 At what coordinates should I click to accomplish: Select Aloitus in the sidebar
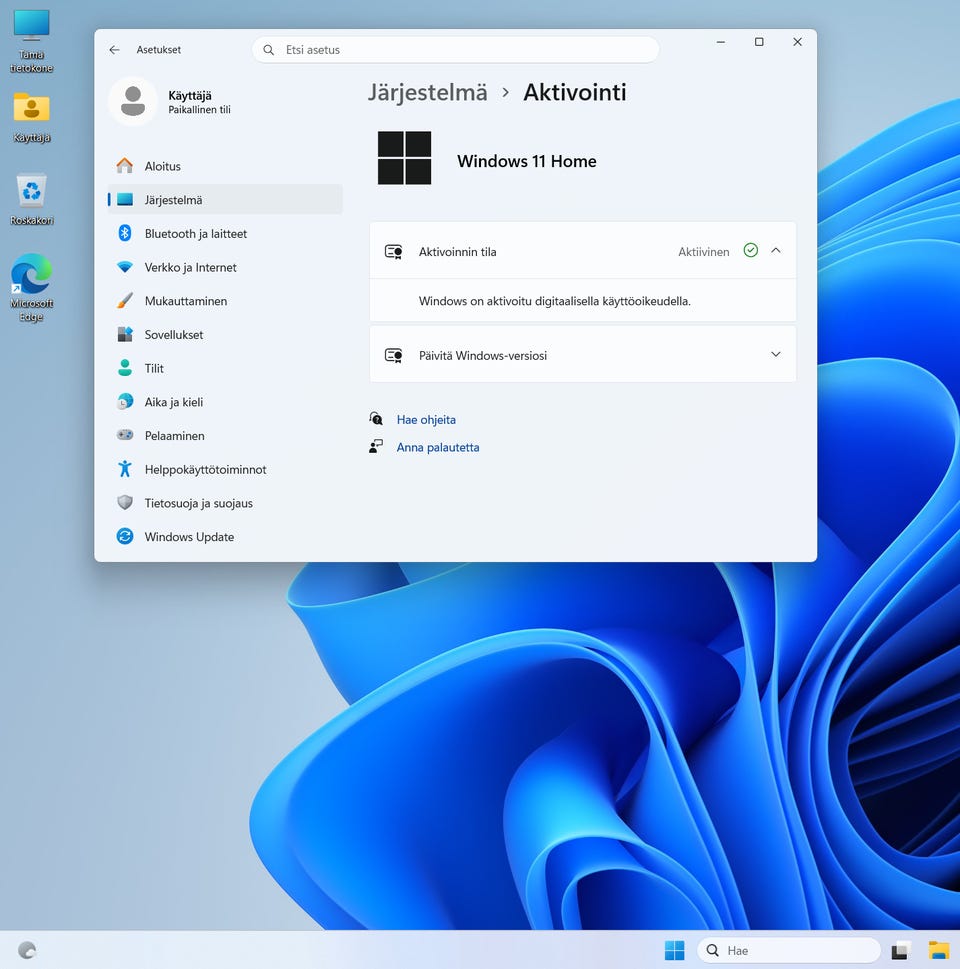click(162, 166)
